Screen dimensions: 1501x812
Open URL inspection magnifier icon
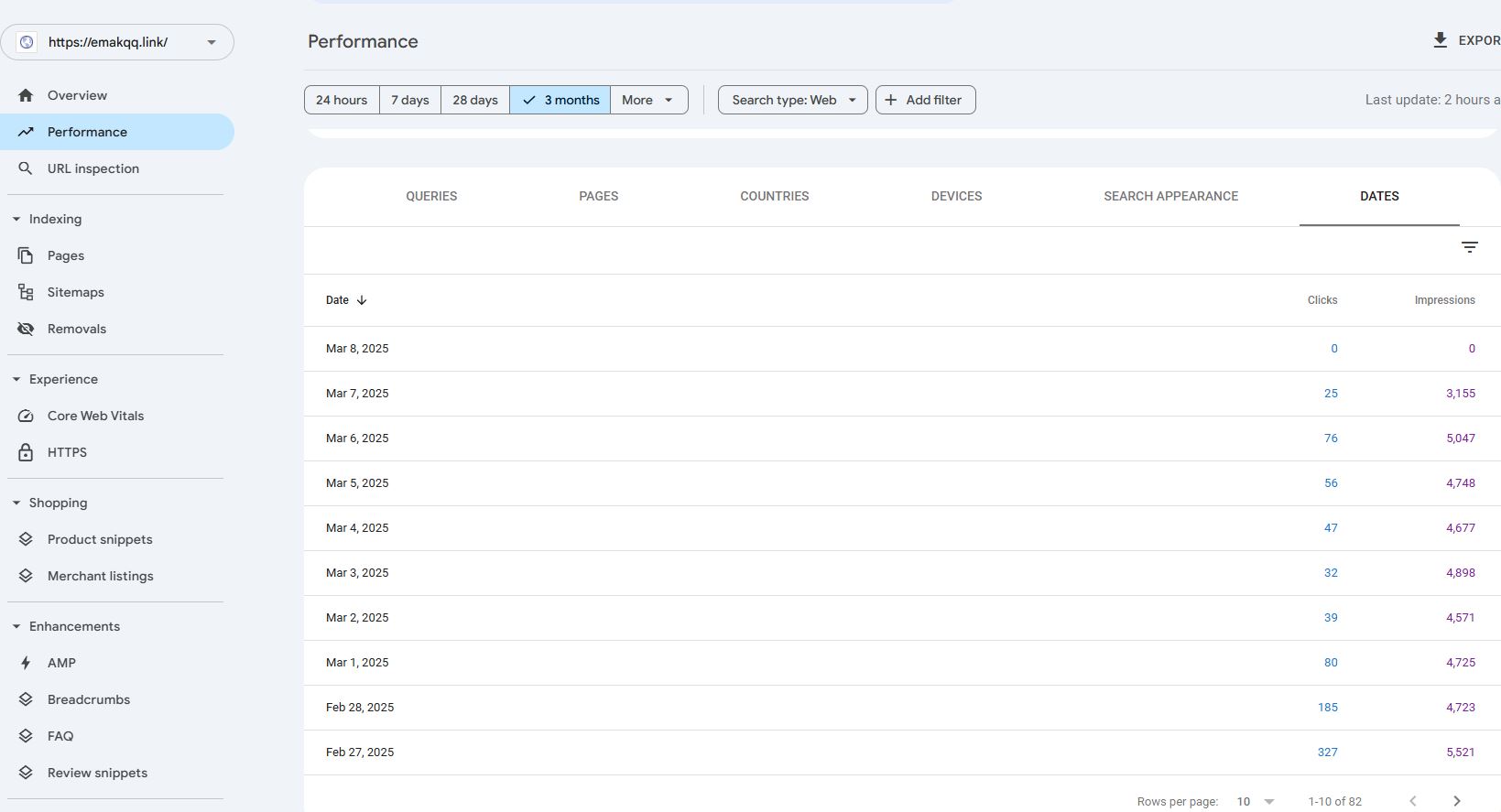coord(26,168)
